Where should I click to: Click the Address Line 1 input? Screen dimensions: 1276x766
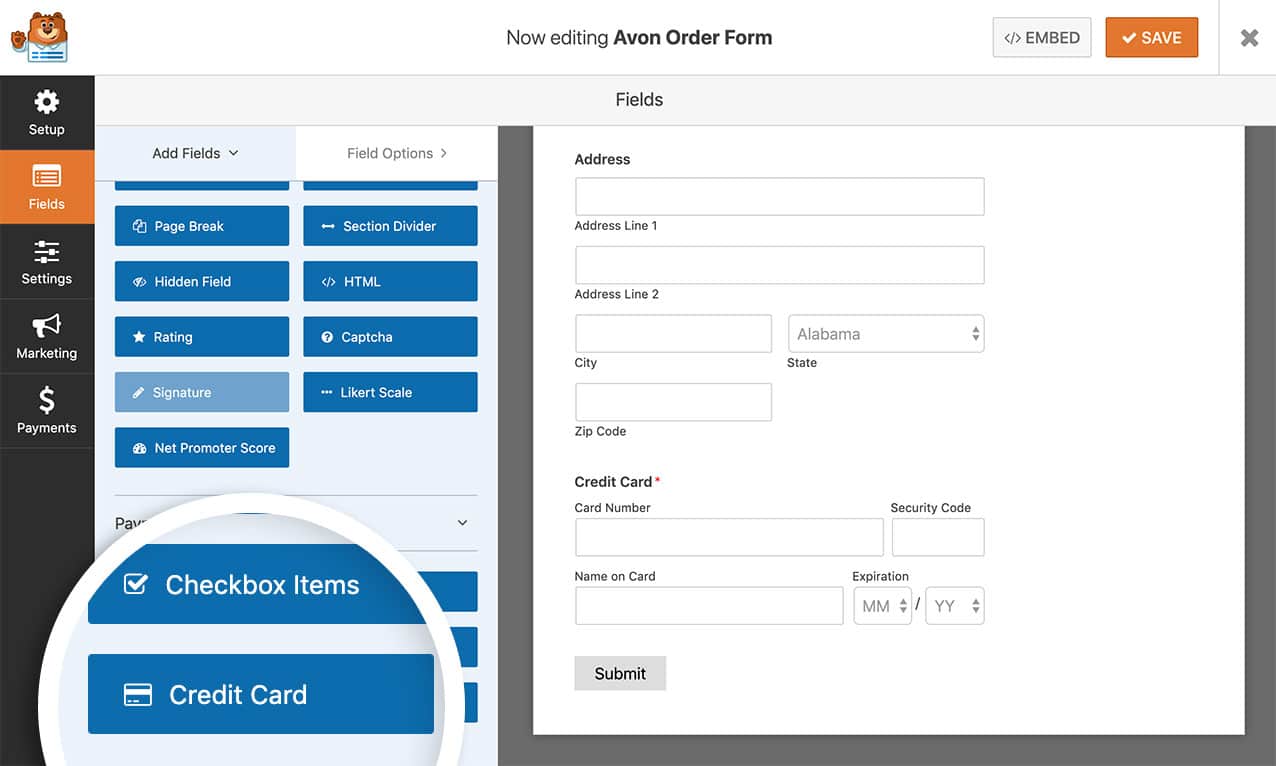click(779, 196)
